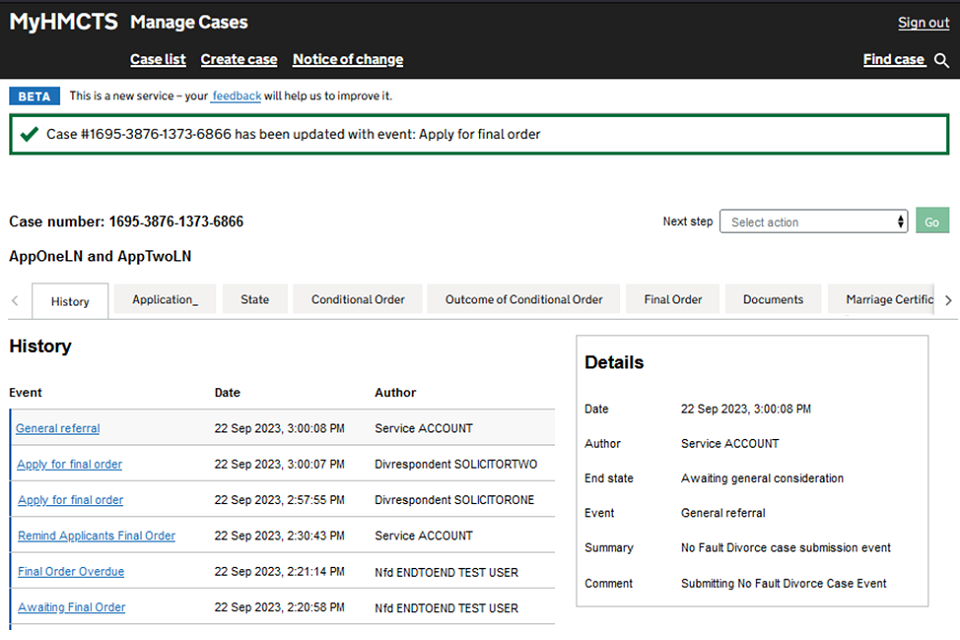Switch to the Conditional Order tab
960x640 pixels.
coord(357,299)
